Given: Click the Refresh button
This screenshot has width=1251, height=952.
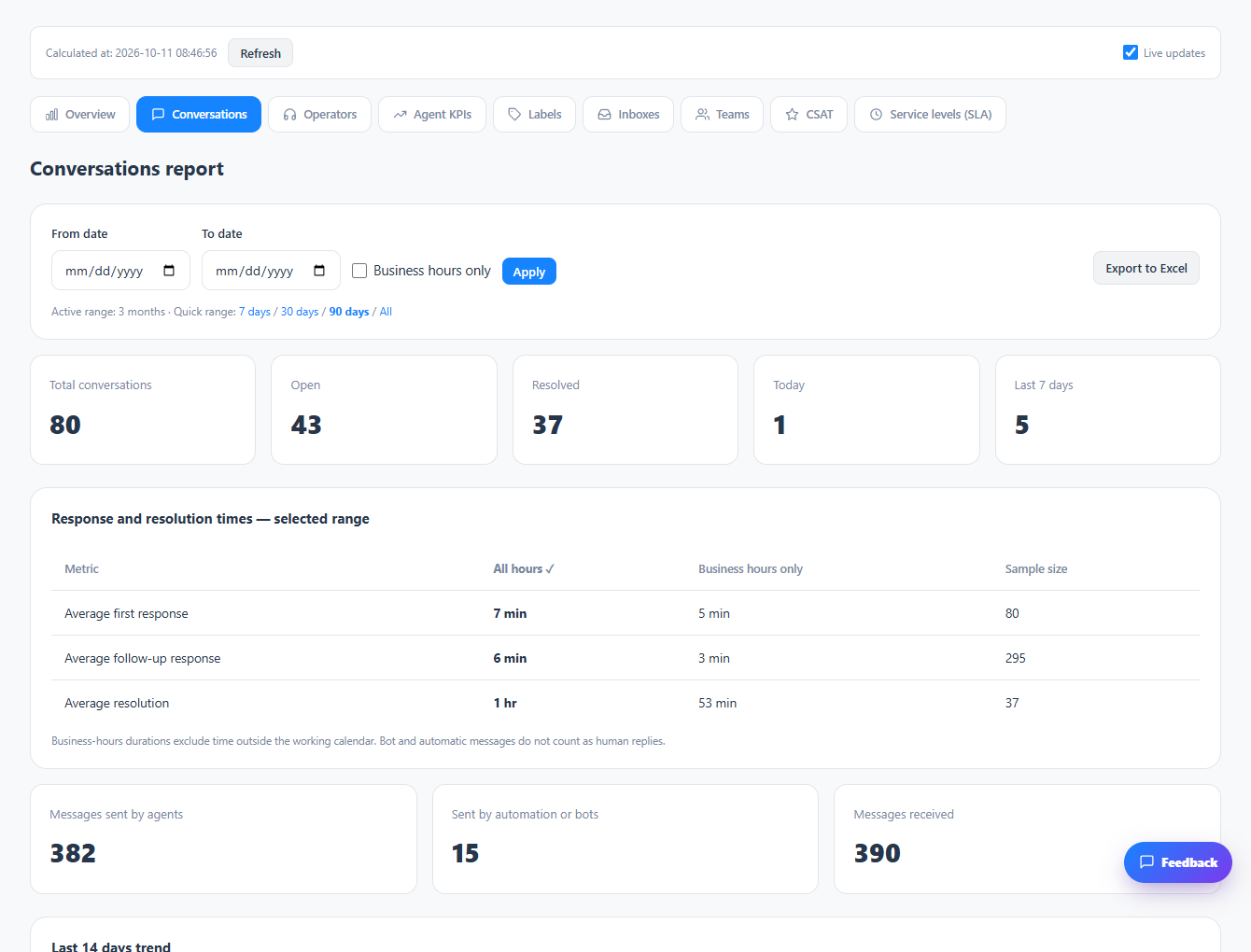Looking at the screenshot, I should click(260, 53).
